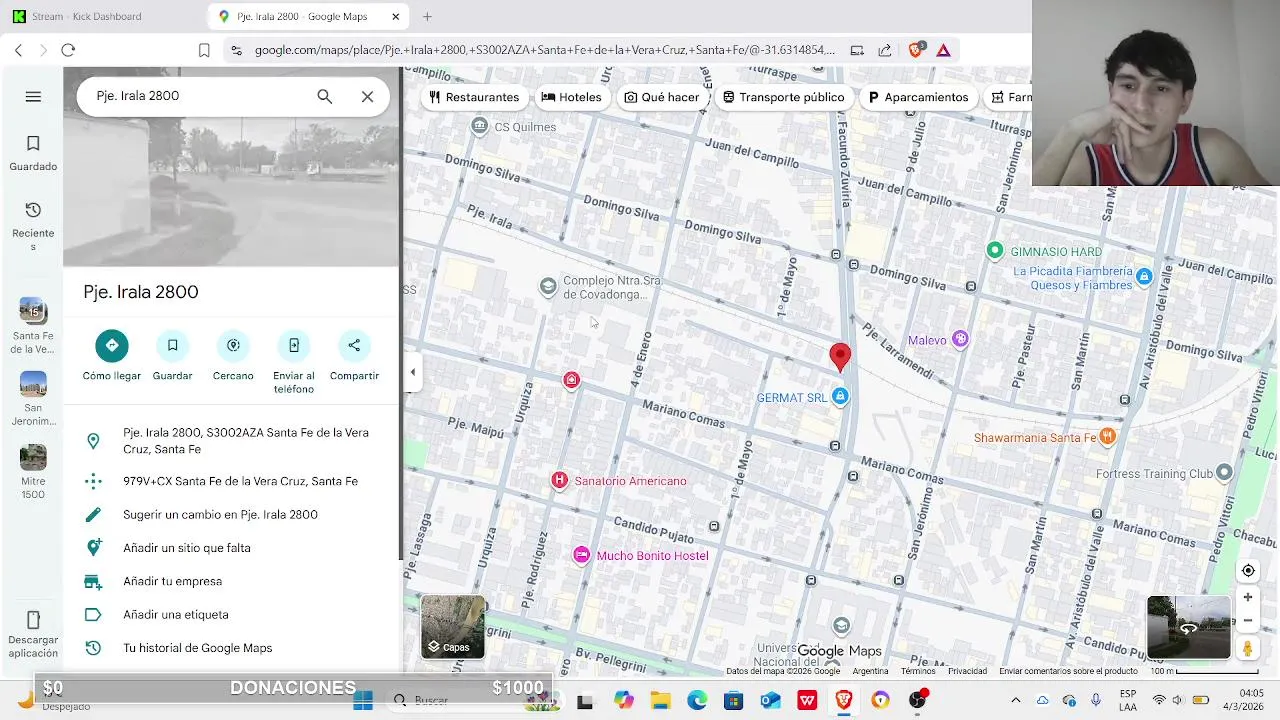The height and width of the screenshot is (720, 1280).
Task: Click the GERMAT SRL shop marker
Action: tap(840, 397)
